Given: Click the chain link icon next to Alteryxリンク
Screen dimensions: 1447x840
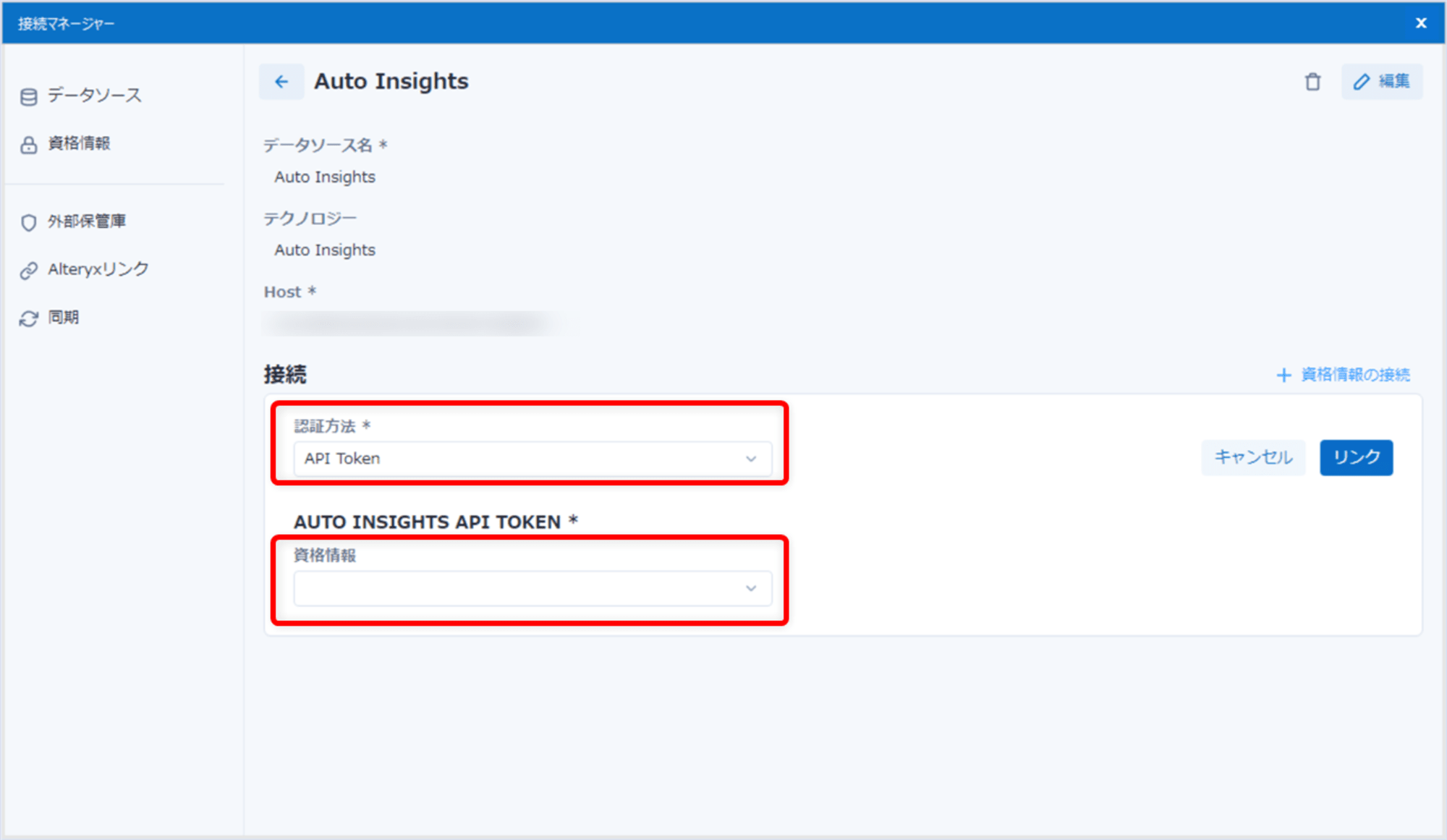Looking at the screenshot, I should [29, 271].
